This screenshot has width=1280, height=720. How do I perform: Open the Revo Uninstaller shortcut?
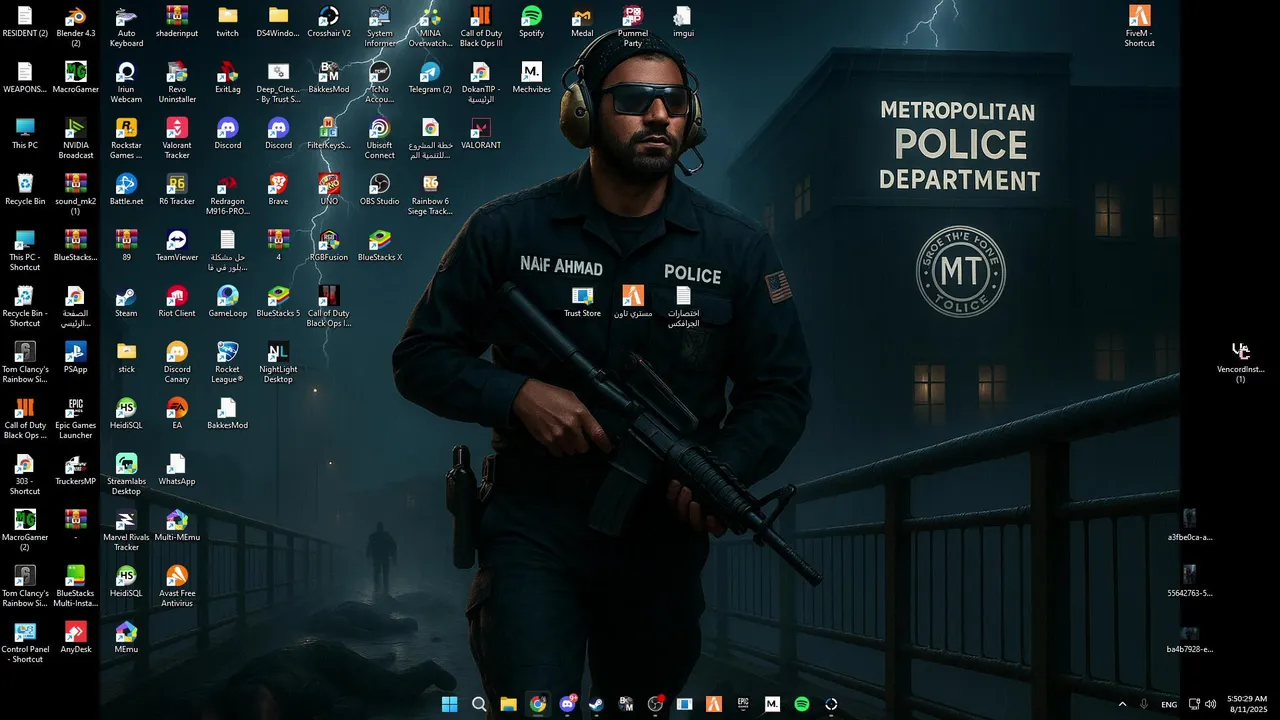(x=177, y=83)
